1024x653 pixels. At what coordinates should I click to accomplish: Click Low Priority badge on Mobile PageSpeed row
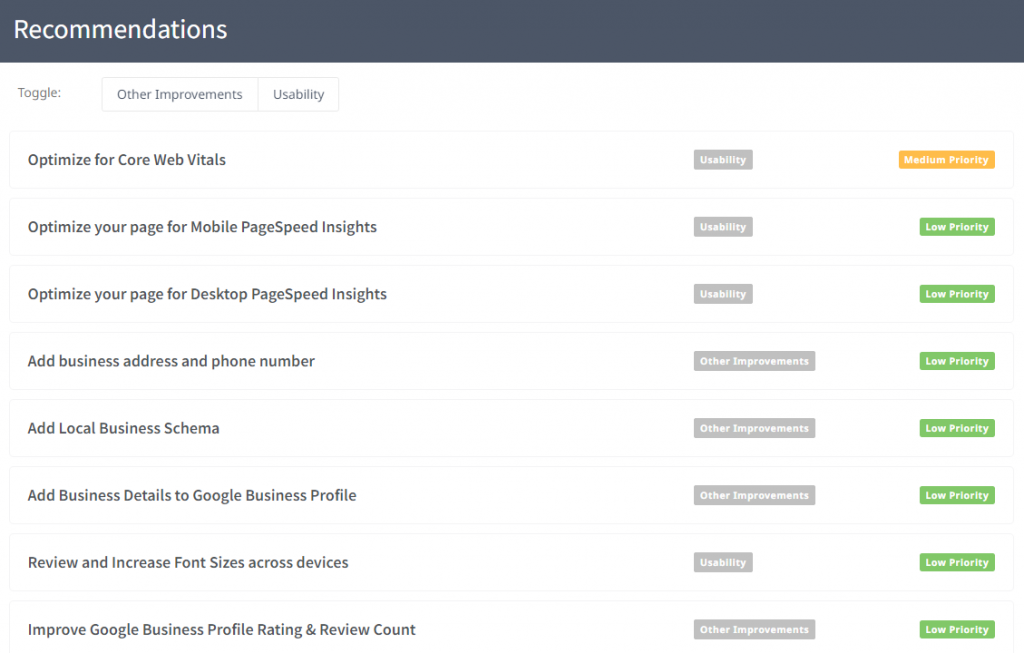click(957, 227)
